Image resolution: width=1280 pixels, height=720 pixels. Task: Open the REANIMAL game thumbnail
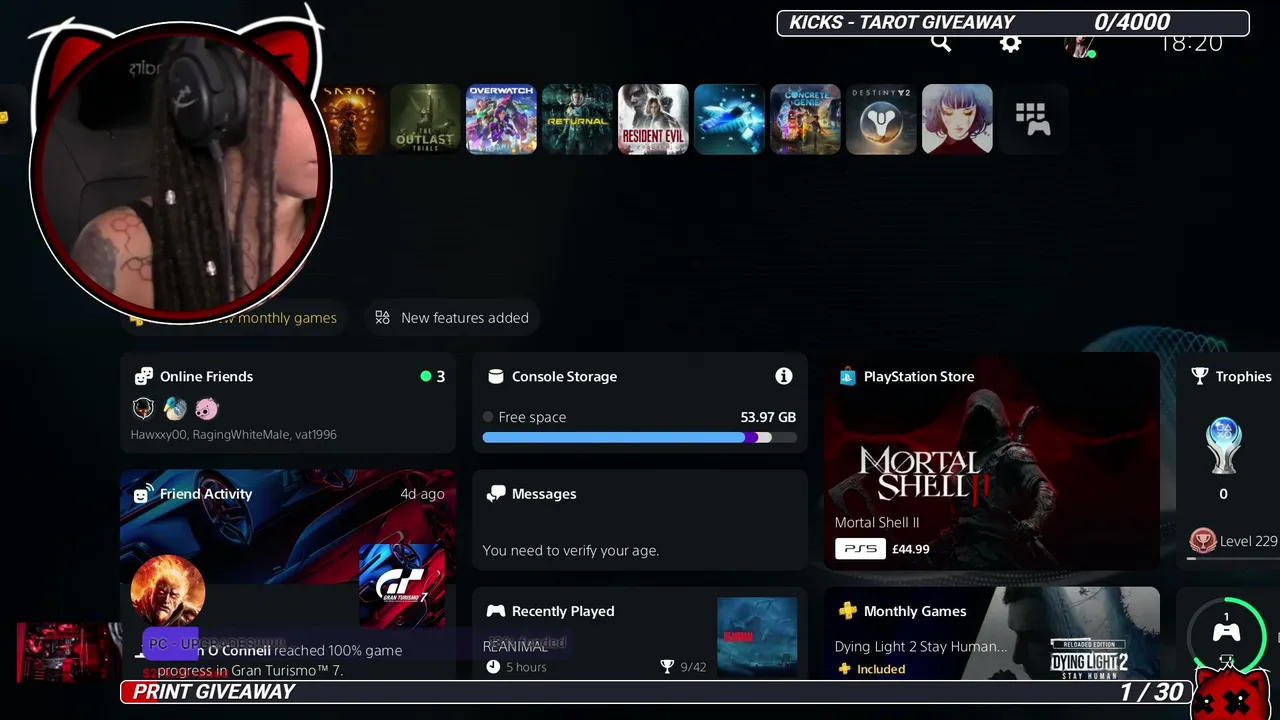click(757, 637)
